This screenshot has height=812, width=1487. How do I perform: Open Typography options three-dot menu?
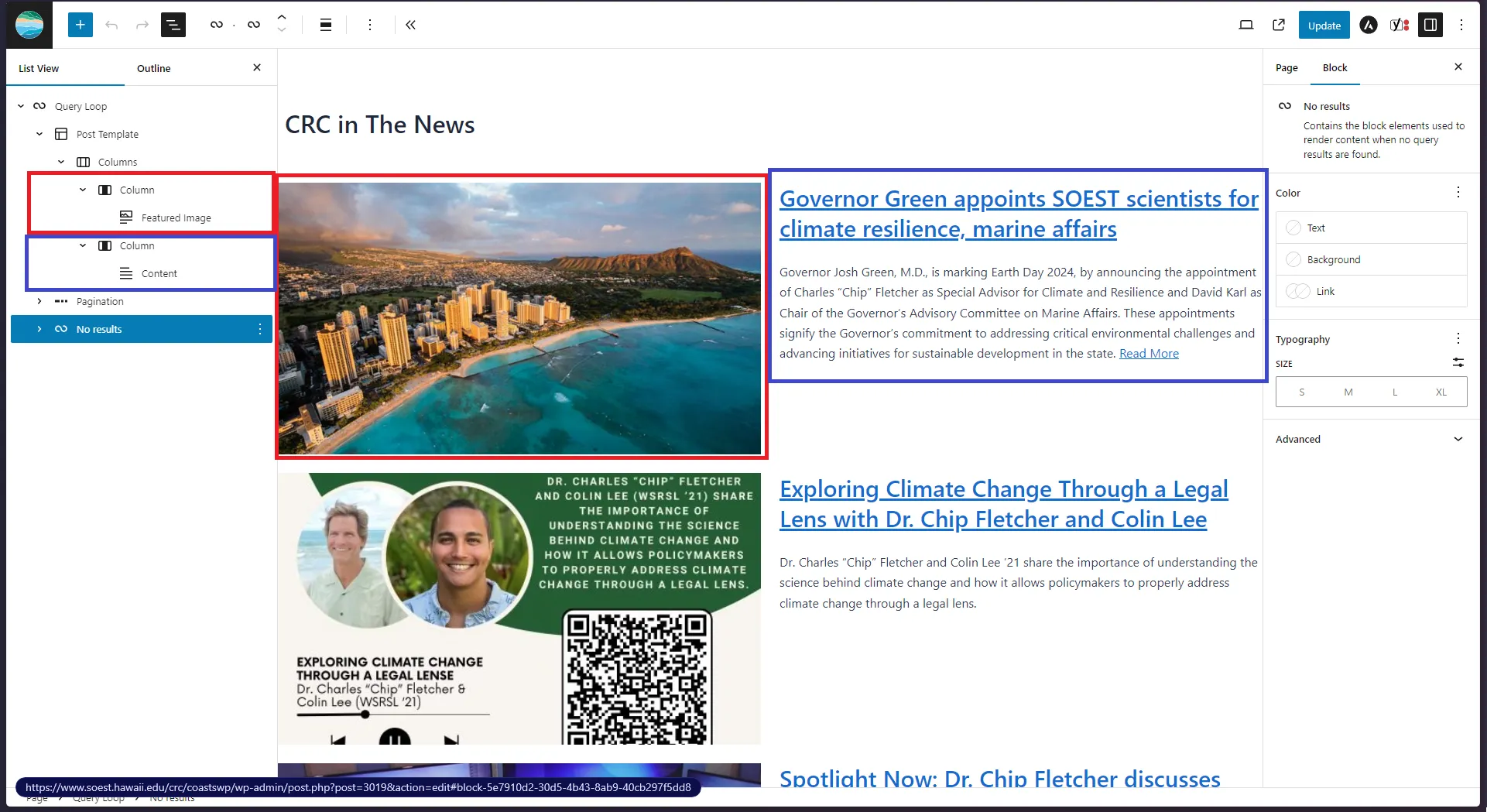coord(1458,338)
